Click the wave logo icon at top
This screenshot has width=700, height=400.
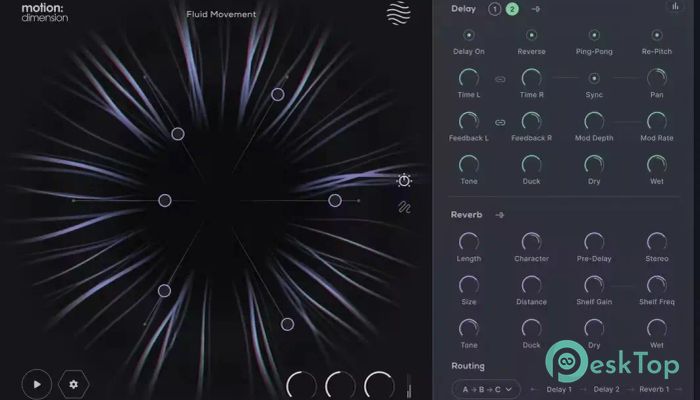pyautogui.click(x=398, y=15)
